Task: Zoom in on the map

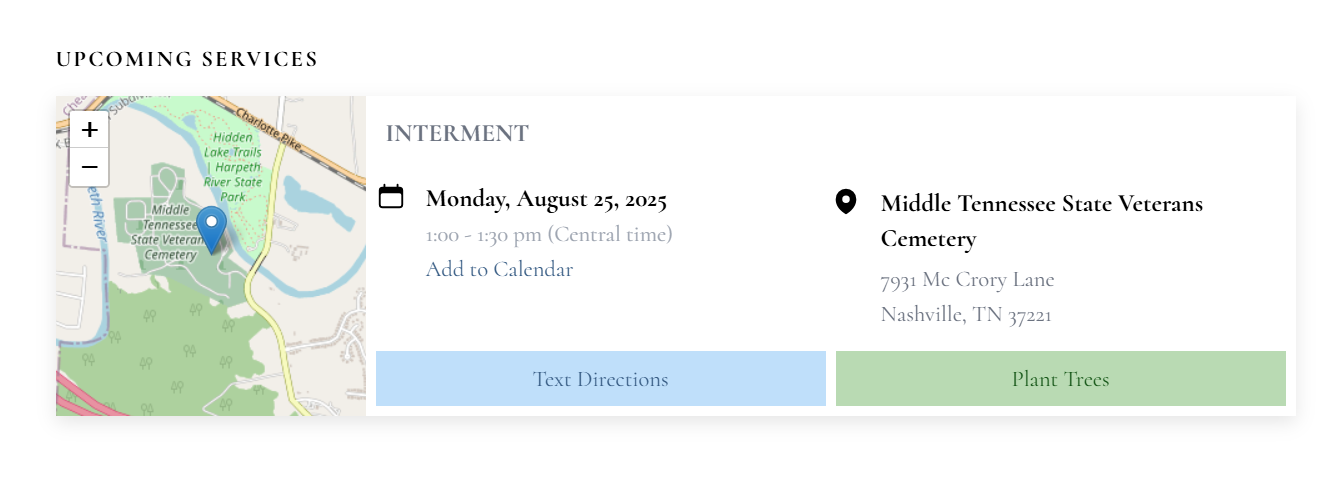Action: pos(89,129)
